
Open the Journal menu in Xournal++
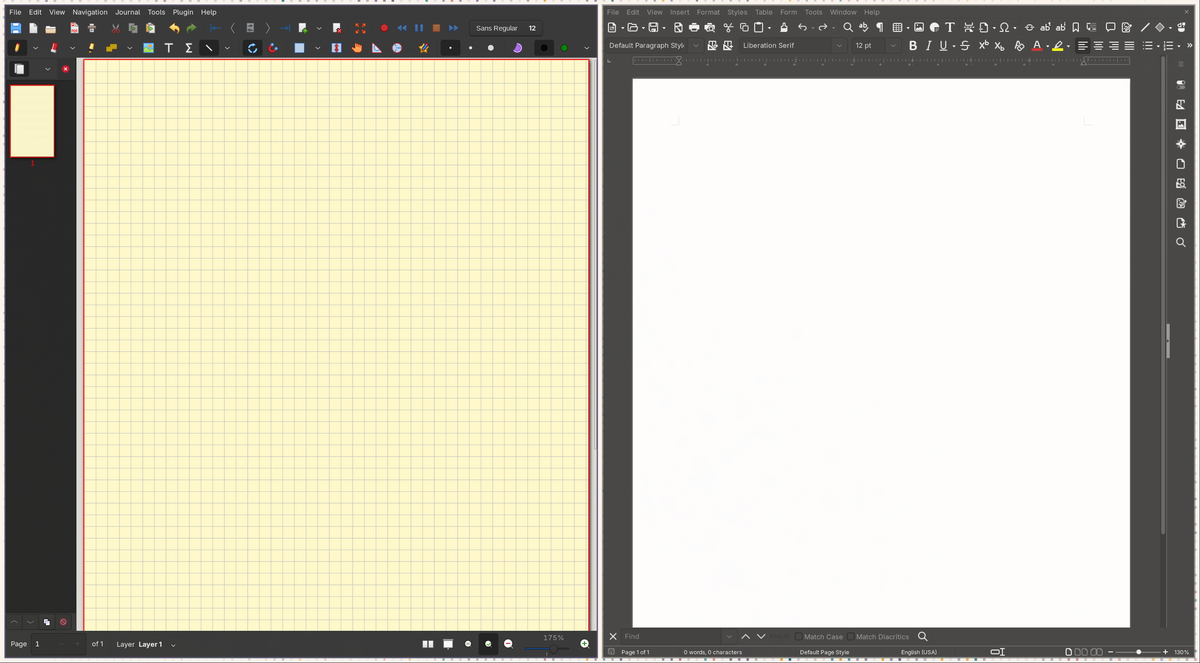click(127, 12)
